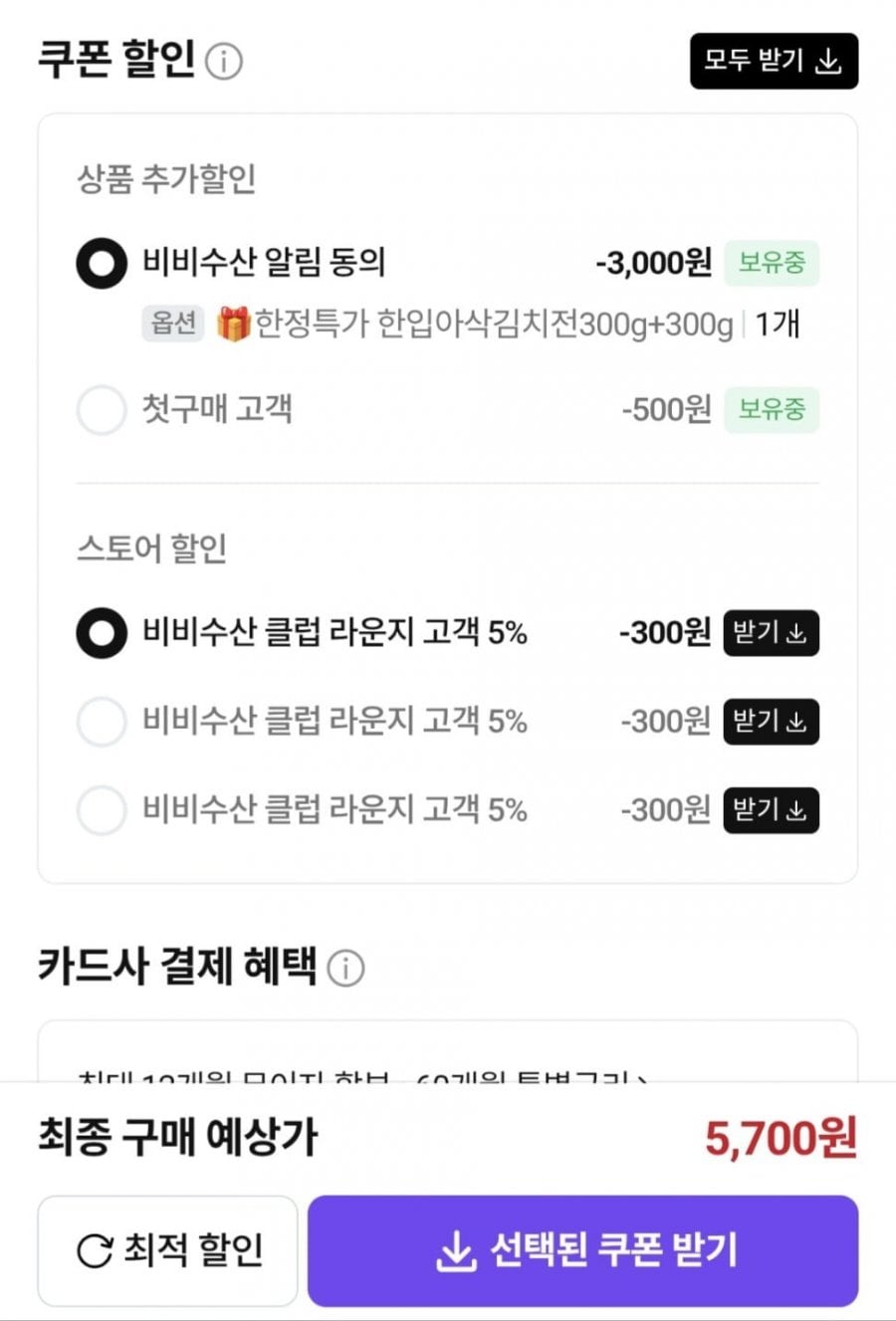Click the -3,000원 discount amount
The width and height of the screenshot is (896, 1321).
tap(654, 264)
